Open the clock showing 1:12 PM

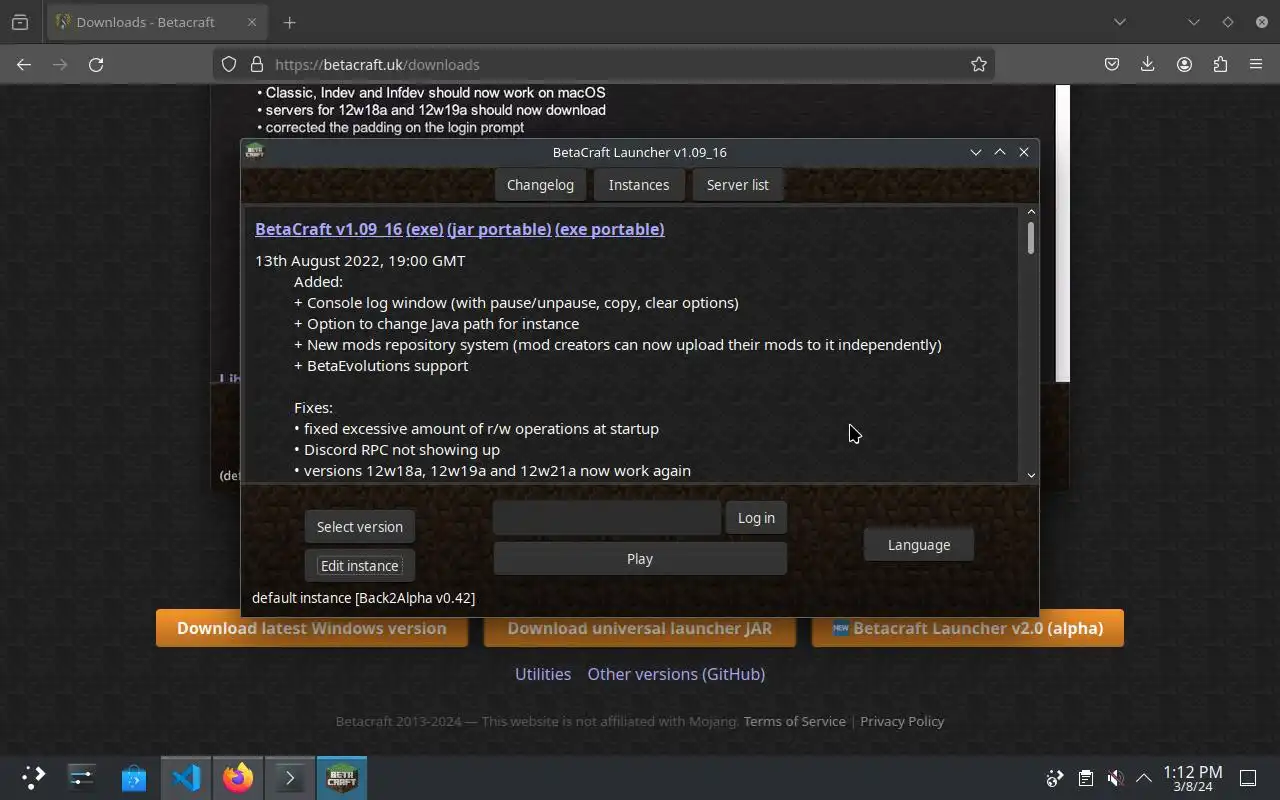point(1192,778)
